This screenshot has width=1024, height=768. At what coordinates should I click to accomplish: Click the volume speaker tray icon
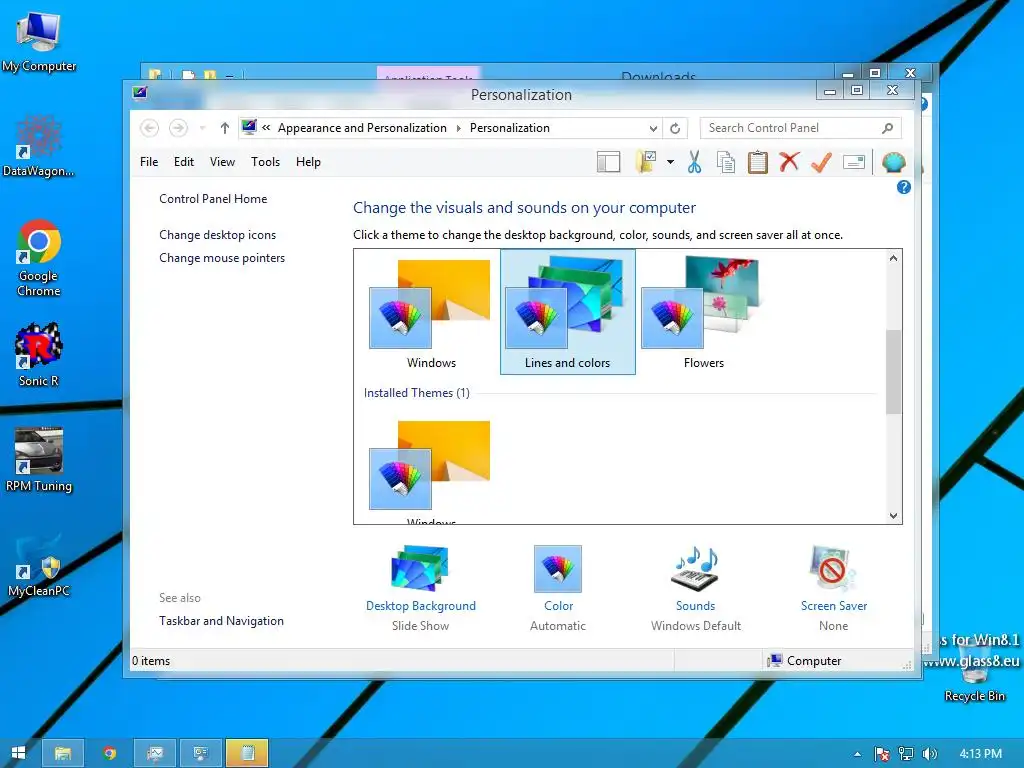click(929, 754)
